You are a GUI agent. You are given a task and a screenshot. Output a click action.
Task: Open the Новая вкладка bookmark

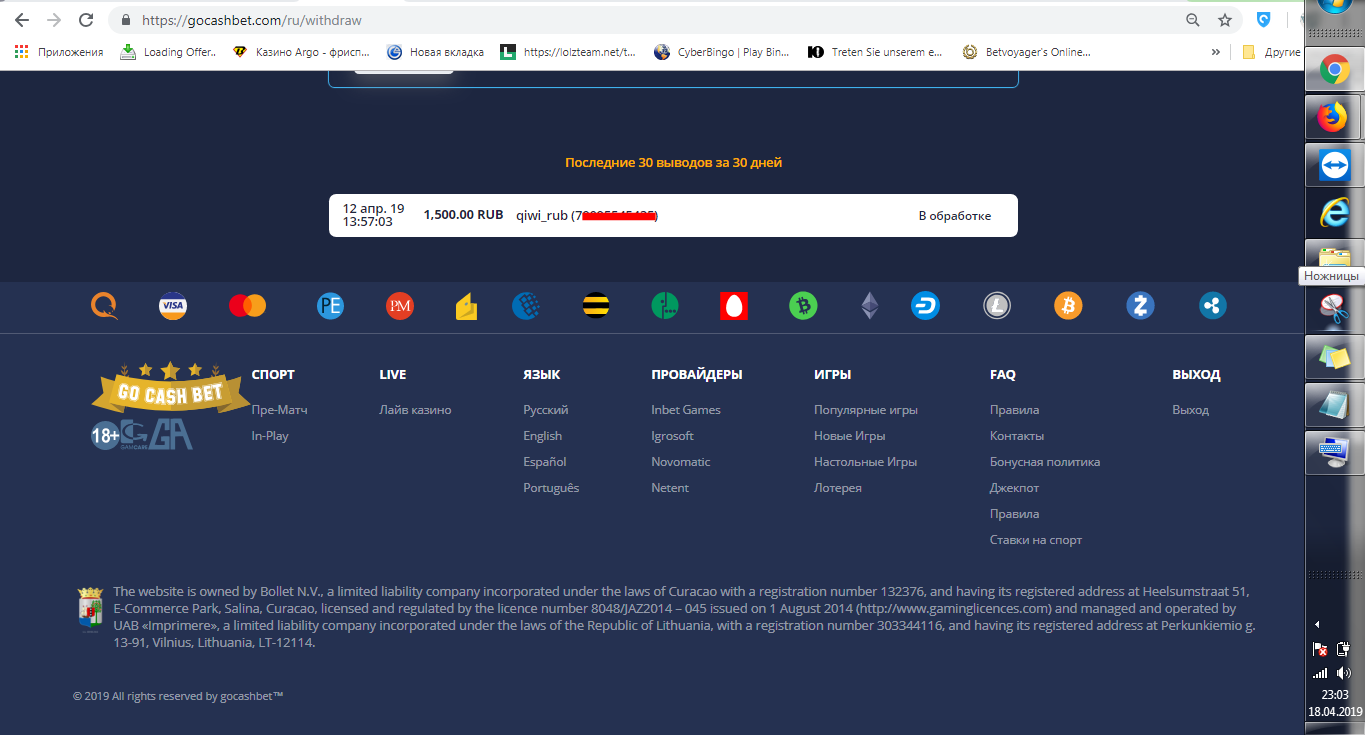435,52
